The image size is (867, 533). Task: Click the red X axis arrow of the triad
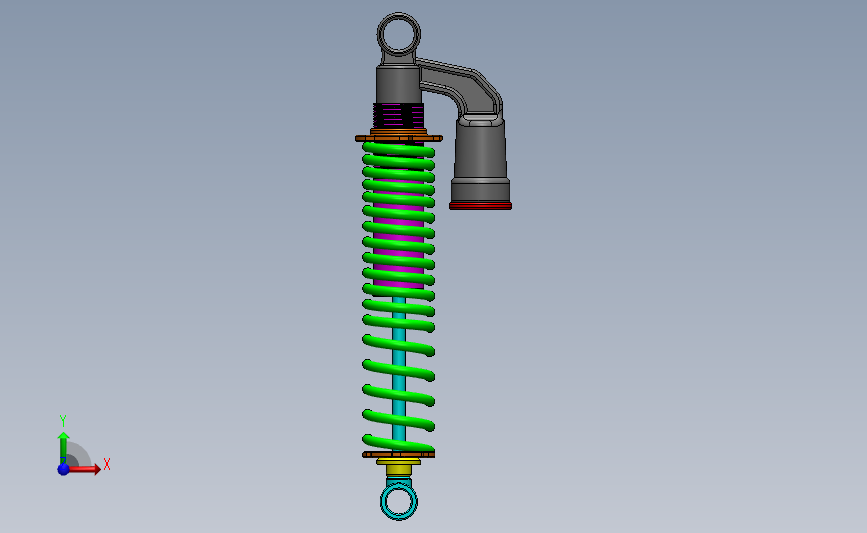[85, 469]
